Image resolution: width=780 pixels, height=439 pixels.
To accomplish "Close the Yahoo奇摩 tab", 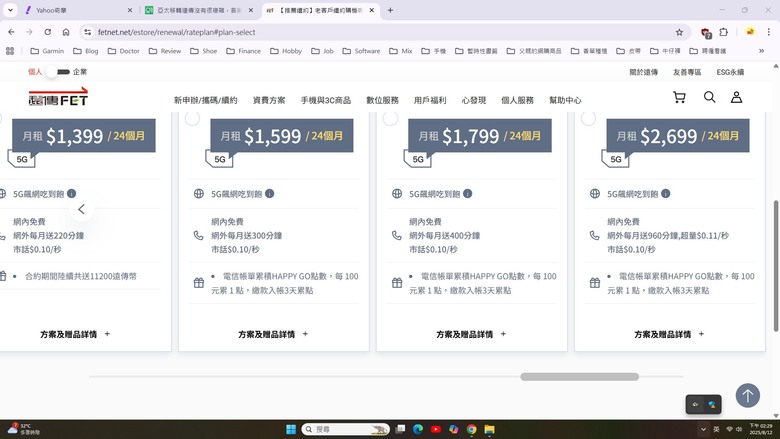I will coord(130,10).
